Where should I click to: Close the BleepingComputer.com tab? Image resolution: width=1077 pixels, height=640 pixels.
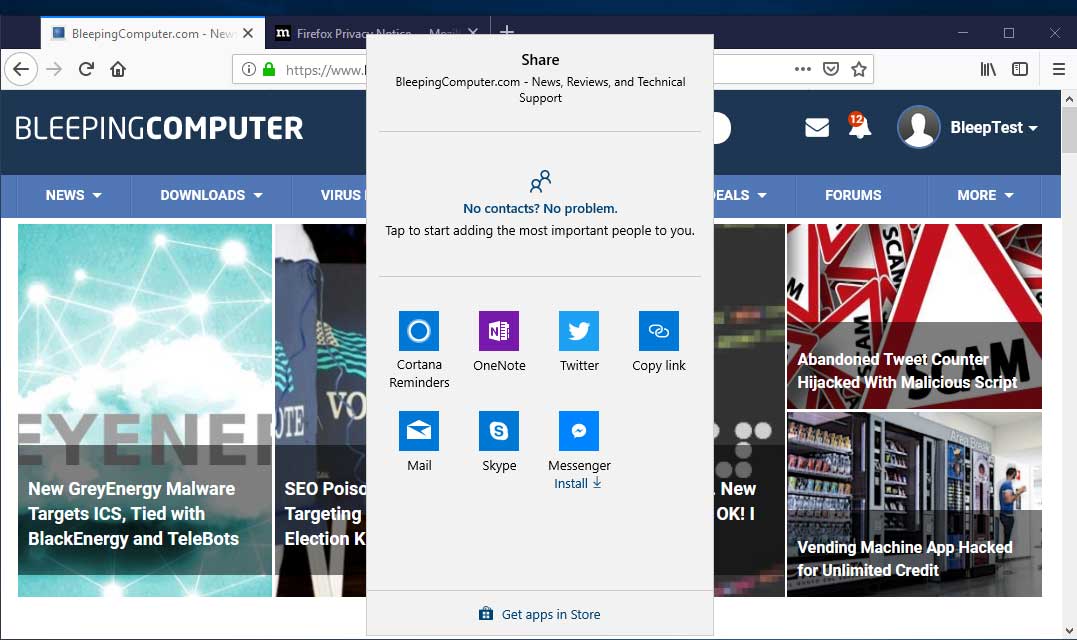pos(248,33)
